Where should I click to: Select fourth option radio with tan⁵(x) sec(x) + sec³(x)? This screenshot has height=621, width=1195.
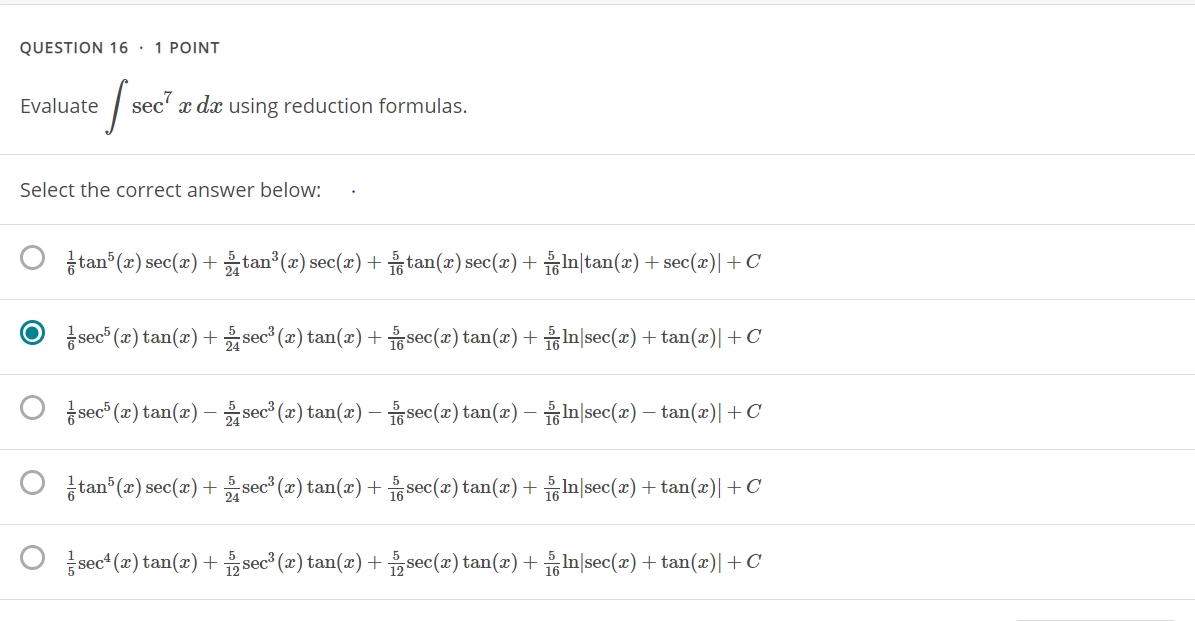(x=32, y=482)
